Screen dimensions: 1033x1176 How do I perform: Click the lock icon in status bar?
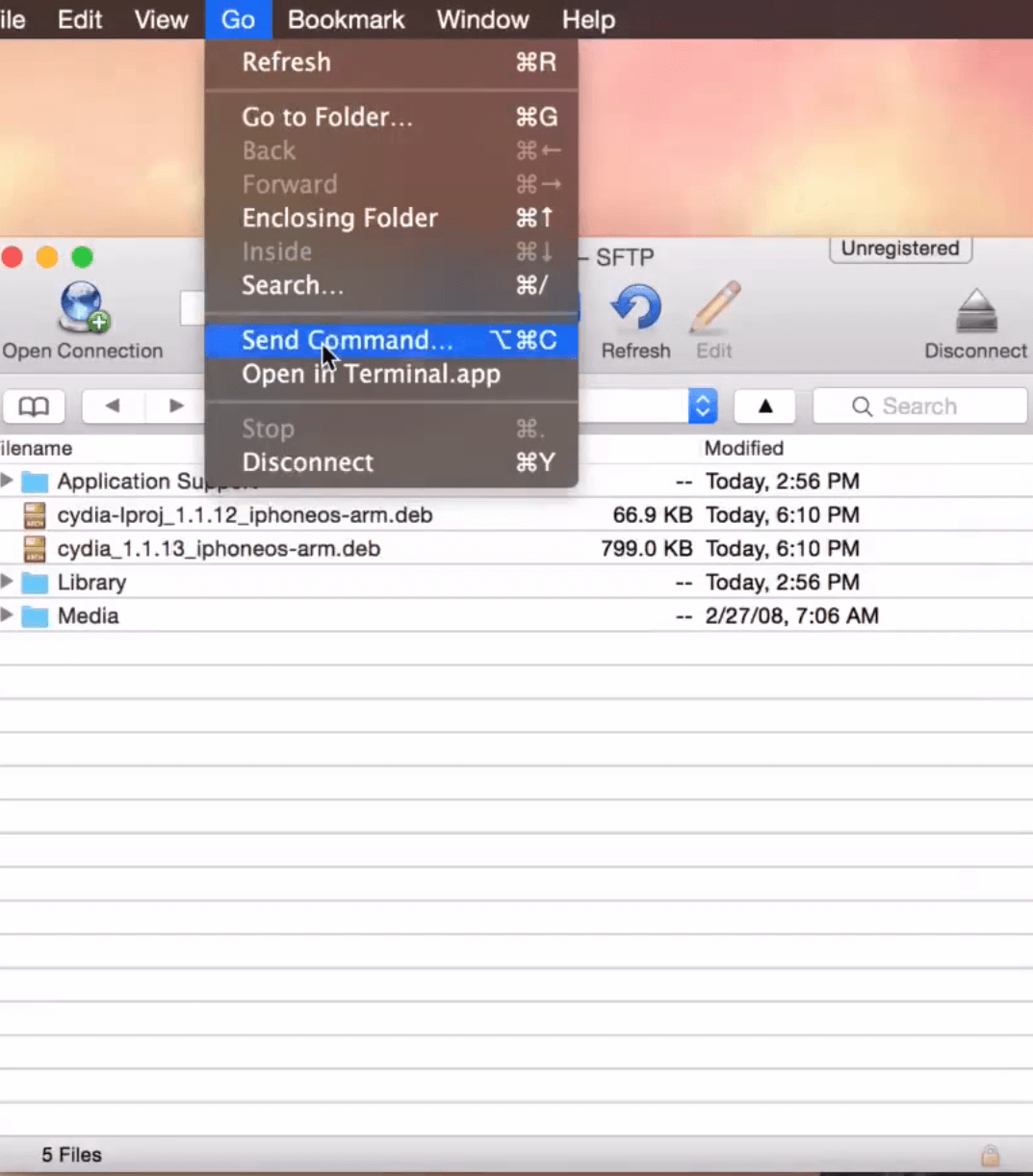point(990,1155)
